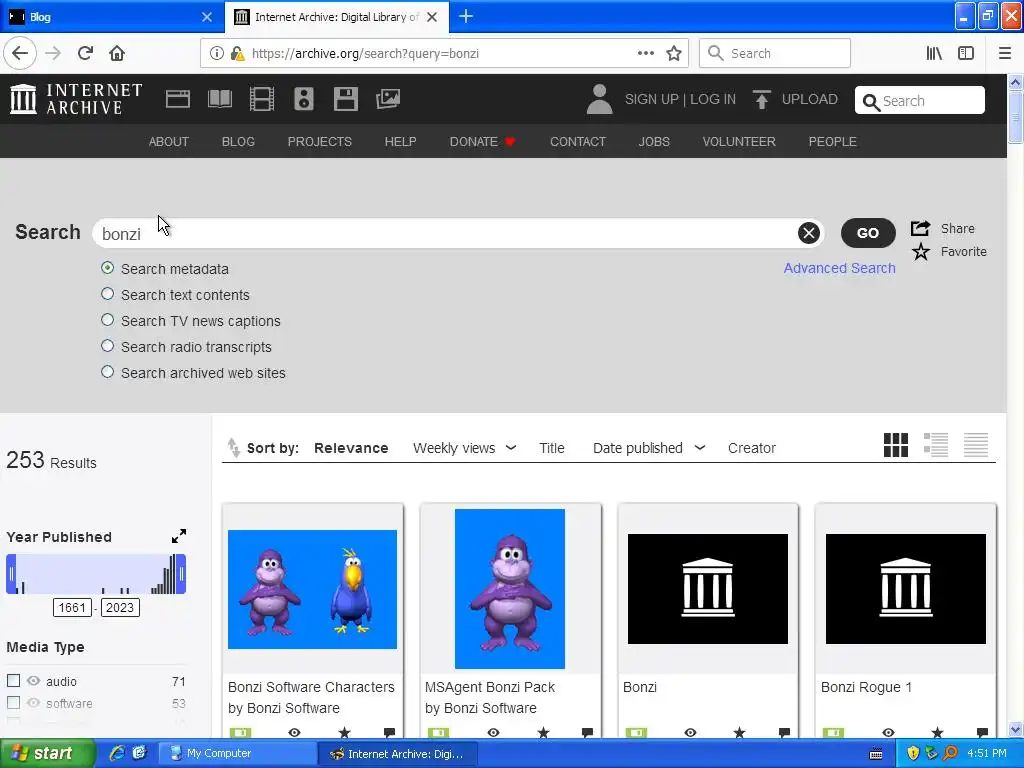Toggle eye icon next to audio

[33, 680]
